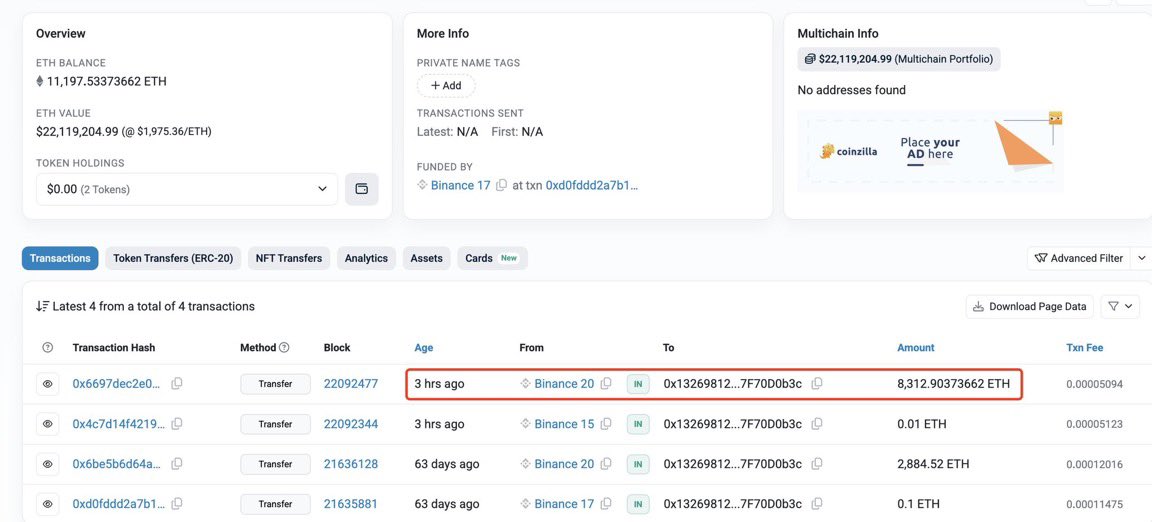Open funding transaction 0xd0fddd2a7b1 link
Screen dimensions: 1152x522
tap(592, 185)
